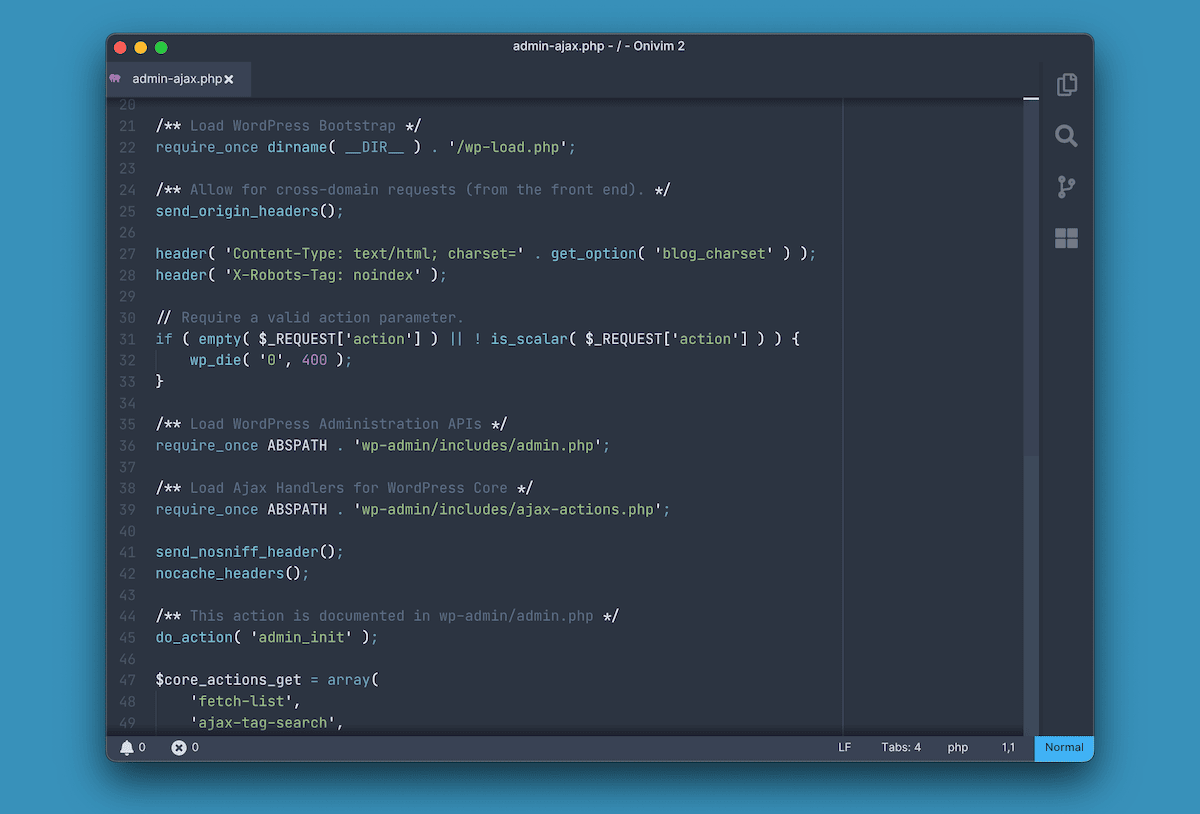Click the 1,1 cursor position indicator

tap(1008, 747)
